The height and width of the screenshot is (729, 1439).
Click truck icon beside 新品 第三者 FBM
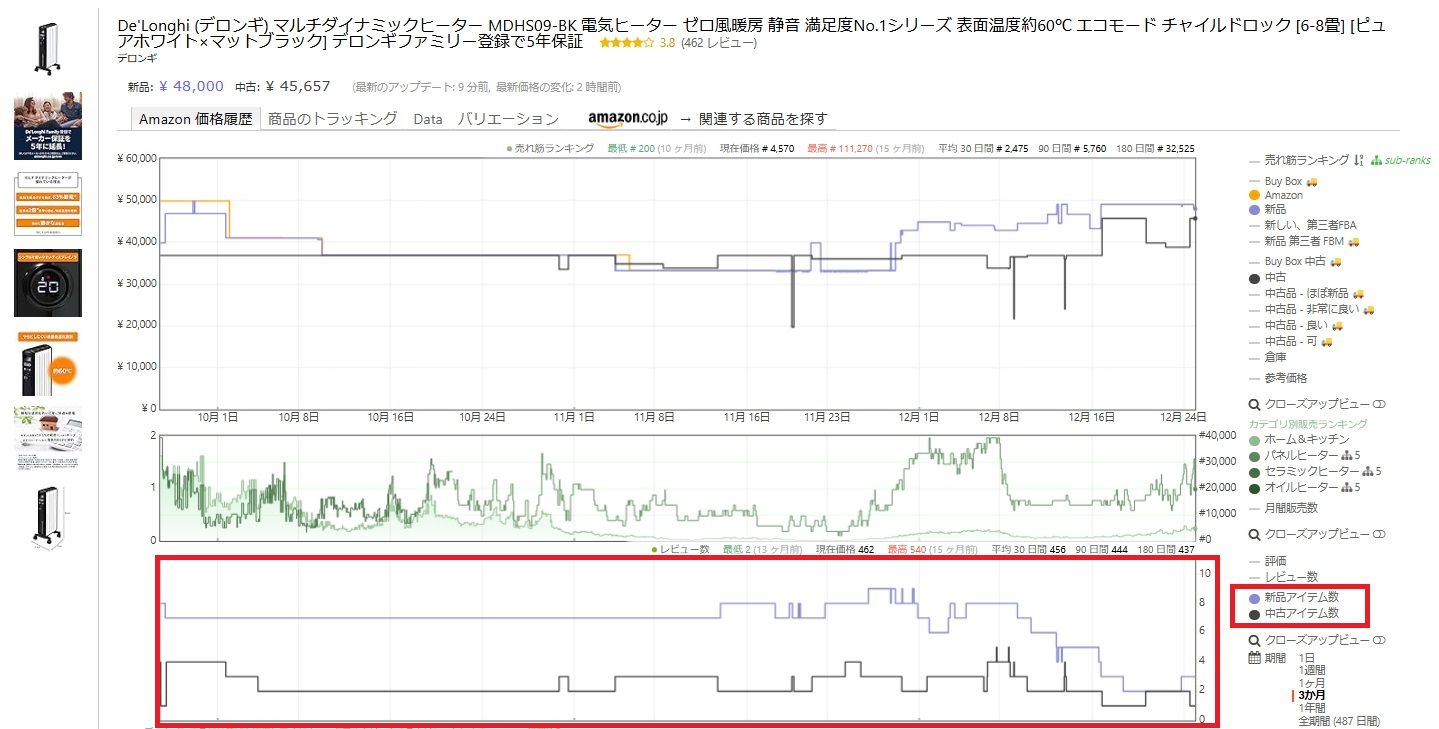point(1353,242)
